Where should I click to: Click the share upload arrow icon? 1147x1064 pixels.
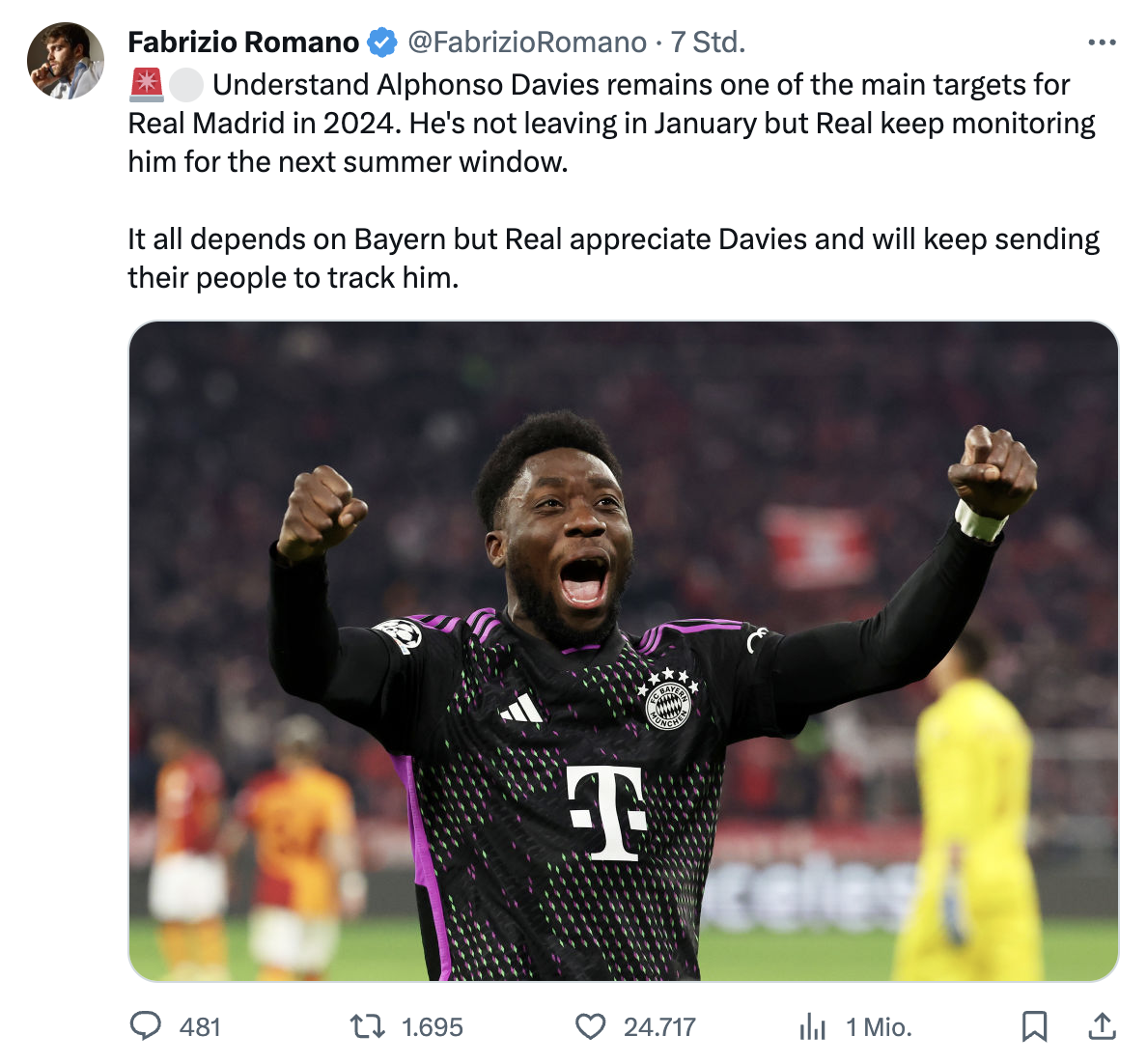click(x=1101, y=1026)
